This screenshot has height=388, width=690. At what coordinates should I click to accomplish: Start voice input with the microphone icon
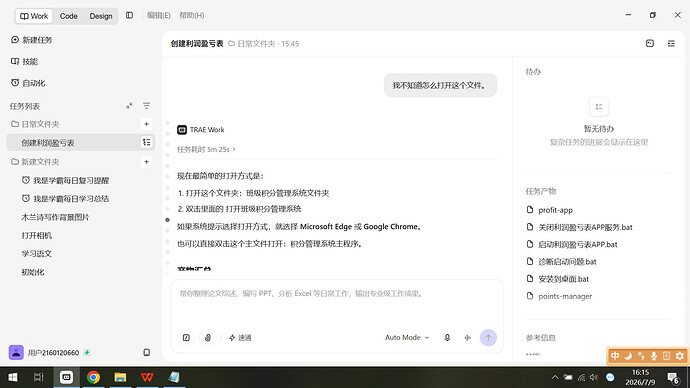point(447,337)
